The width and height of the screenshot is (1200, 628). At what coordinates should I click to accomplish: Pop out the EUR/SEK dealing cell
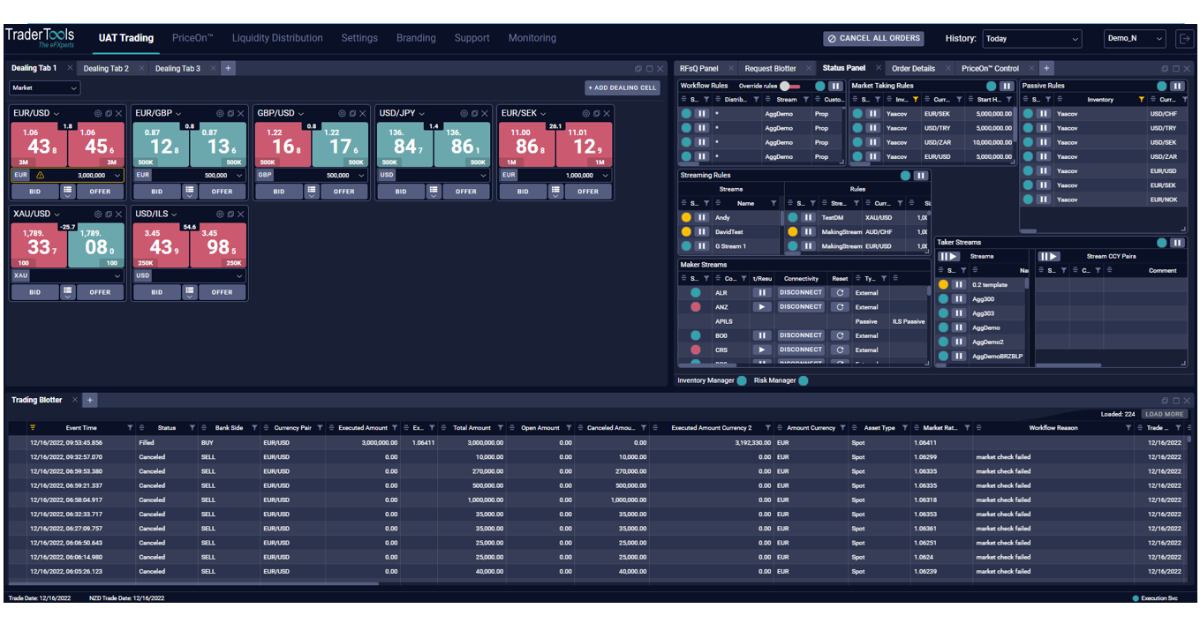click(596, 114)
